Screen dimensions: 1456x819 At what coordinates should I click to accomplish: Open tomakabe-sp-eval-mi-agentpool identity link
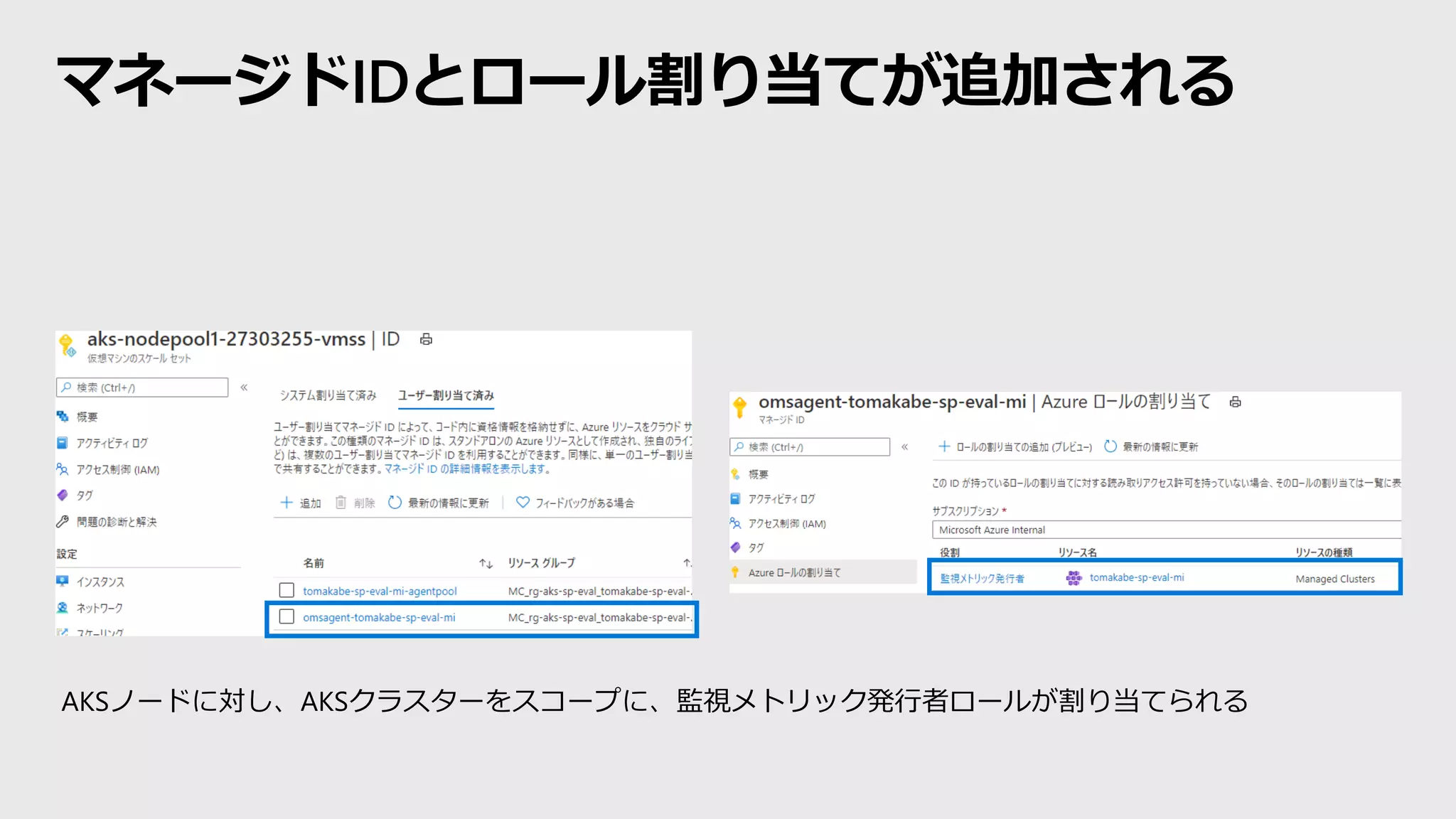380,591
